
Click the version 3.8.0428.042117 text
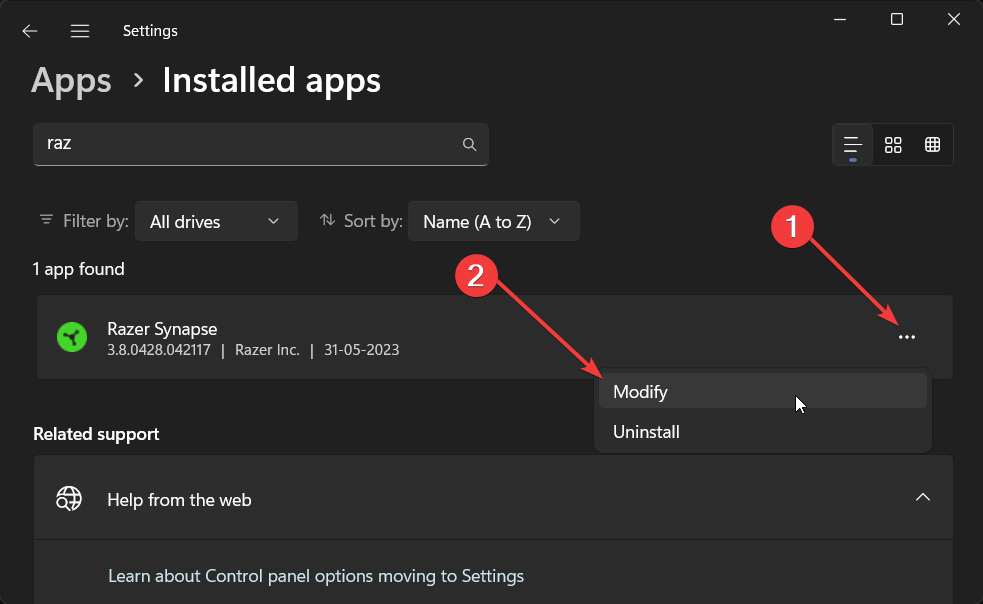(x=159, y=350)
